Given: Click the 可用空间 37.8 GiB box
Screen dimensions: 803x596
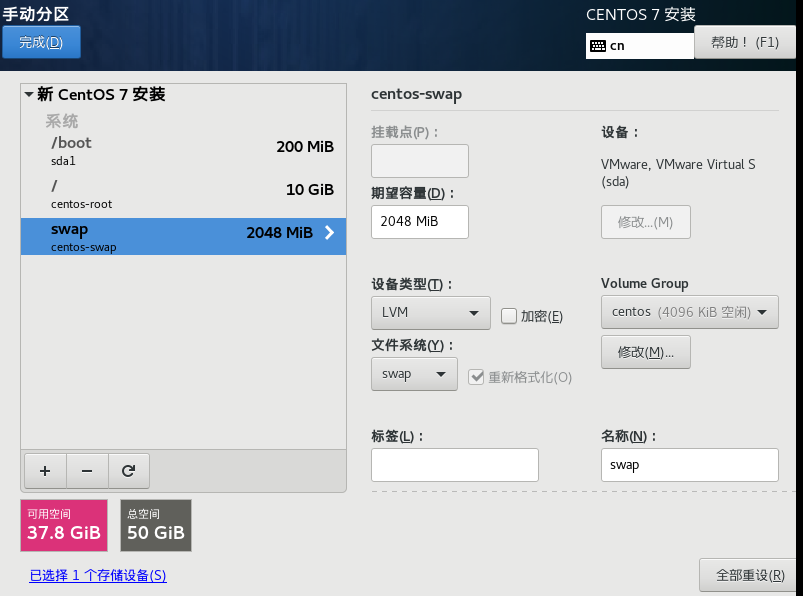Looking at the screenshot, I should 64,525.
